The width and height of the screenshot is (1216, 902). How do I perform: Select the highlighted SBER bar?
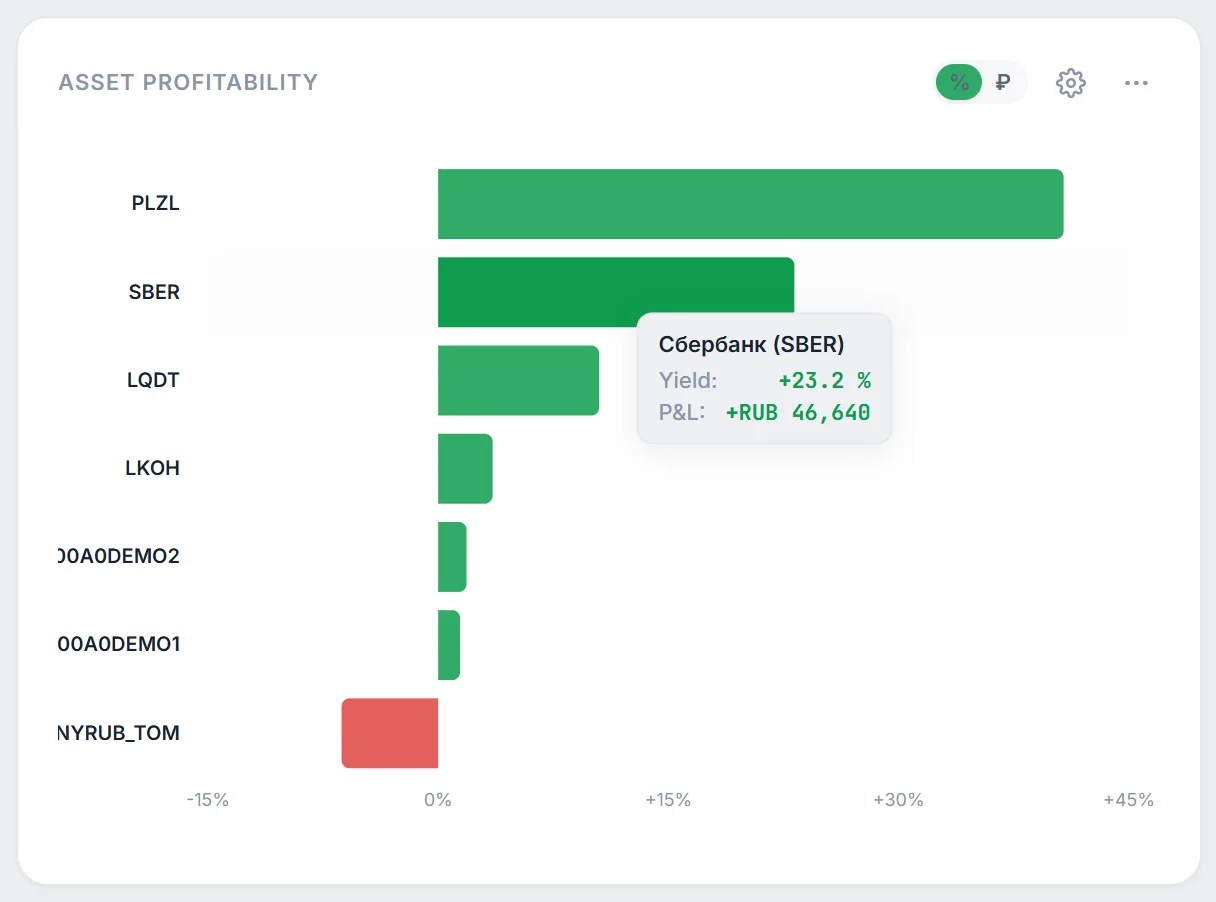[616, 292]
